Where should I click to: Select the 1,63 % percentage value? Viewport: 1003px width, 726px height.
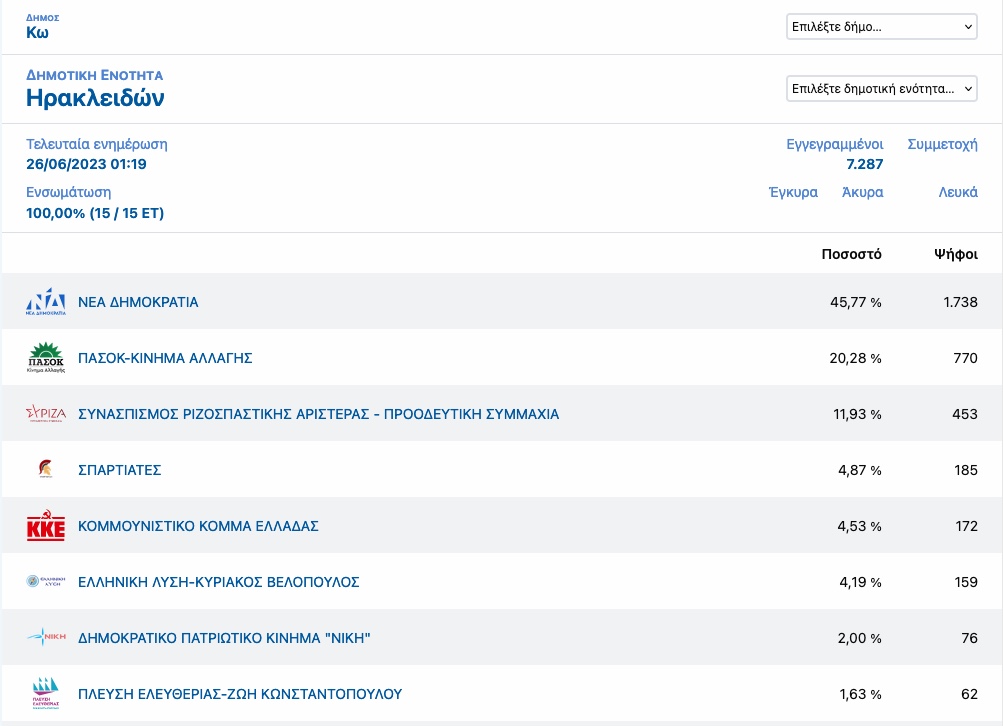[x=860, y=694]
